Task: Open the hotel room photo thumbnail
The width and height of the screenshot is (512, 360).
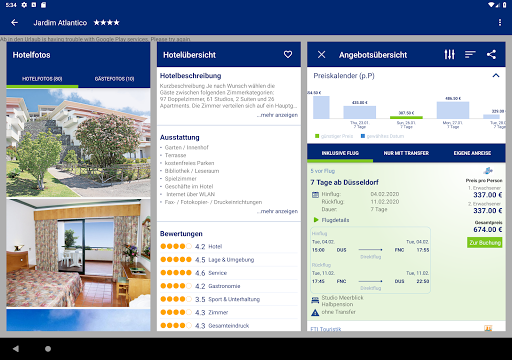Action: 78,253
